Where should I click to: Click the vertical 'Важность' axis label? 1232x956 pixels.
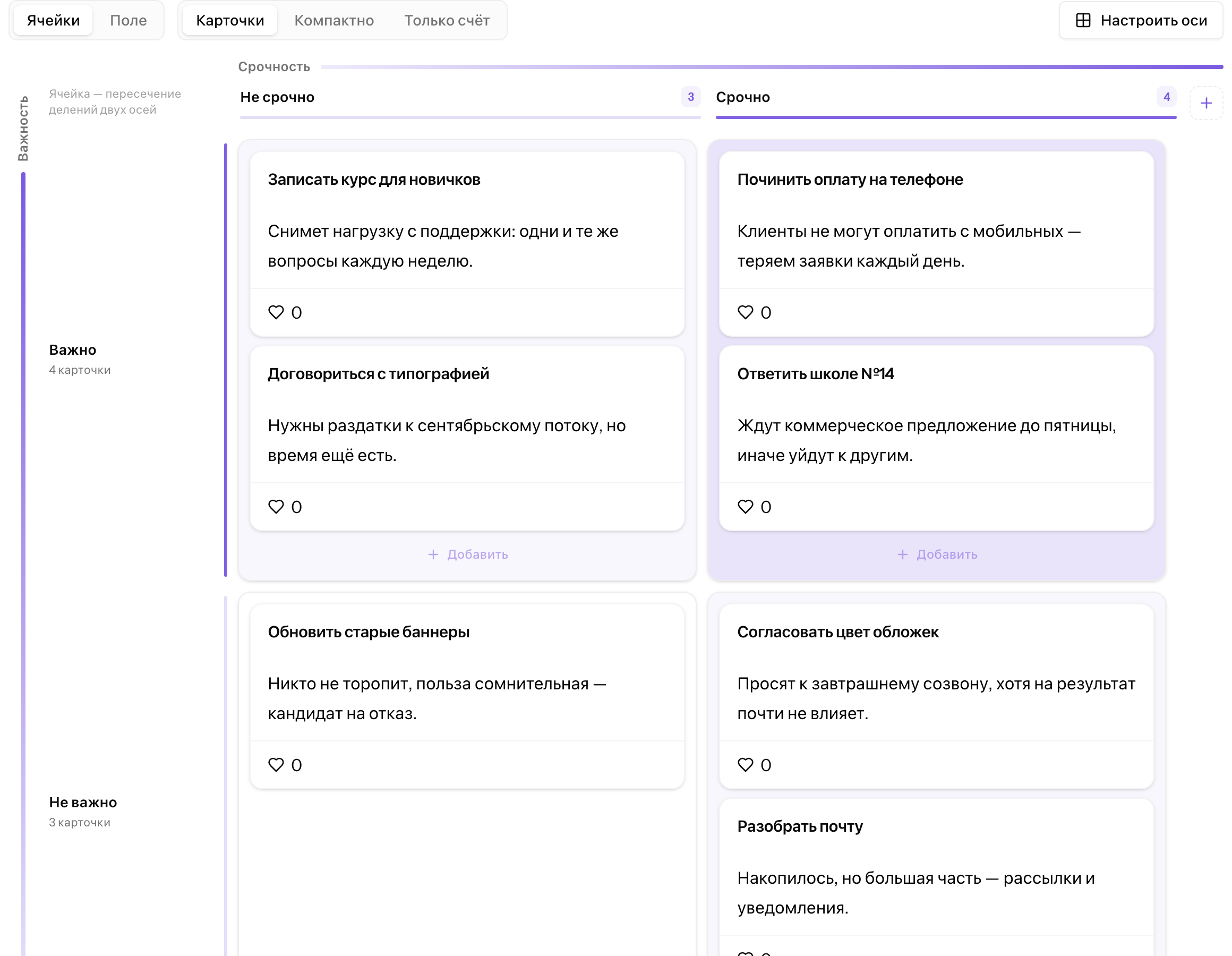23,129
